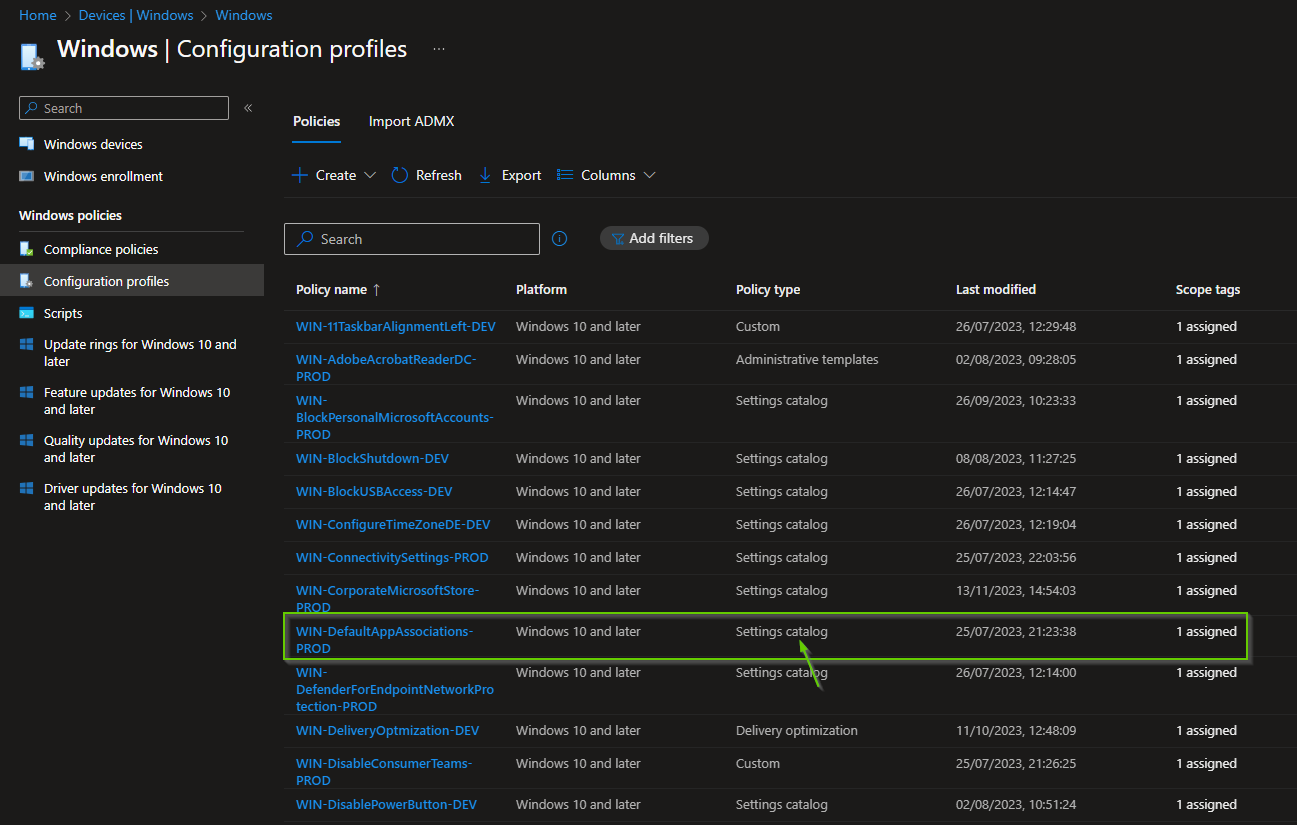1297x825 pixels.
Task: Open WIN-BlockUSBAccess-DEV policy link
Action: click(x=374, y=491)
